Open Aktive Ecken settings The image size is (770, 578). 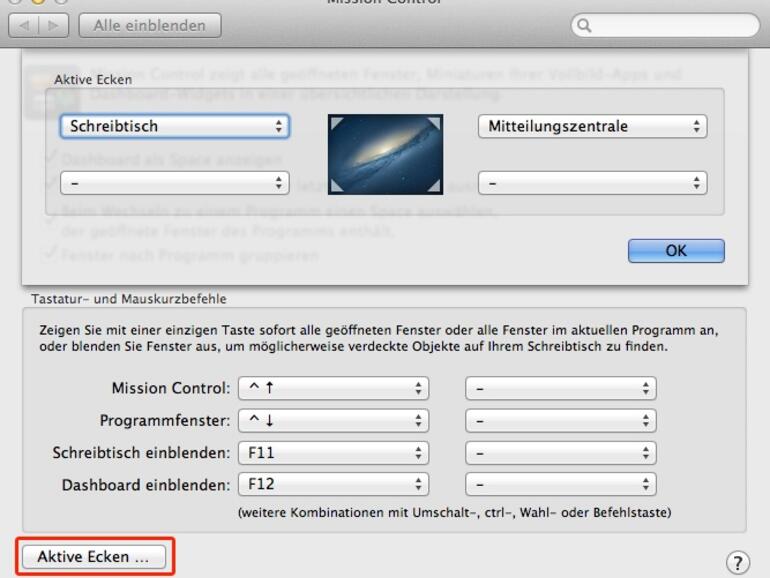pyautogui.click(x=94, y=557)
